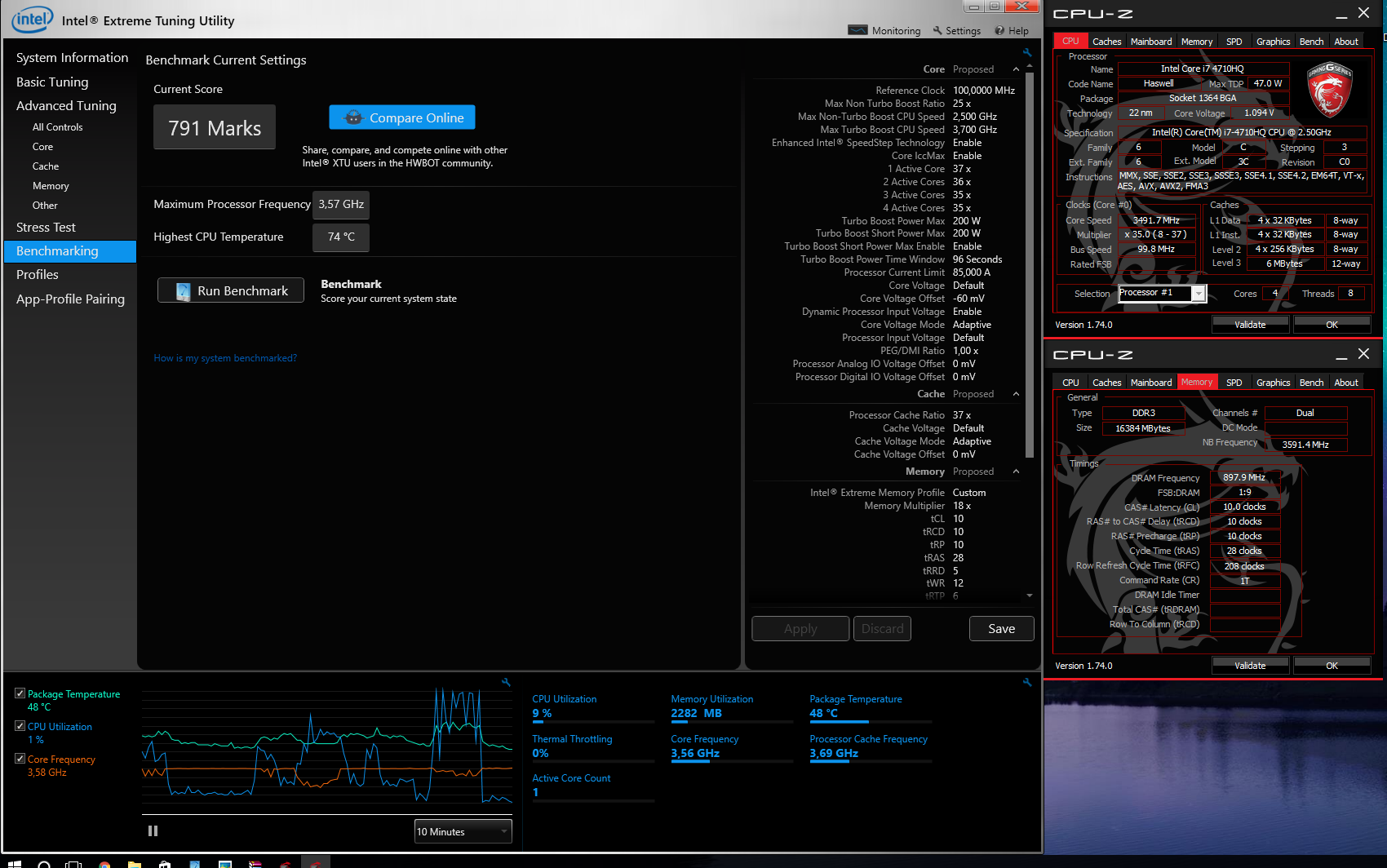Click the 791 Marks score box
Viewport: 1387px width, 868px height.
click(x=215, y=127)
